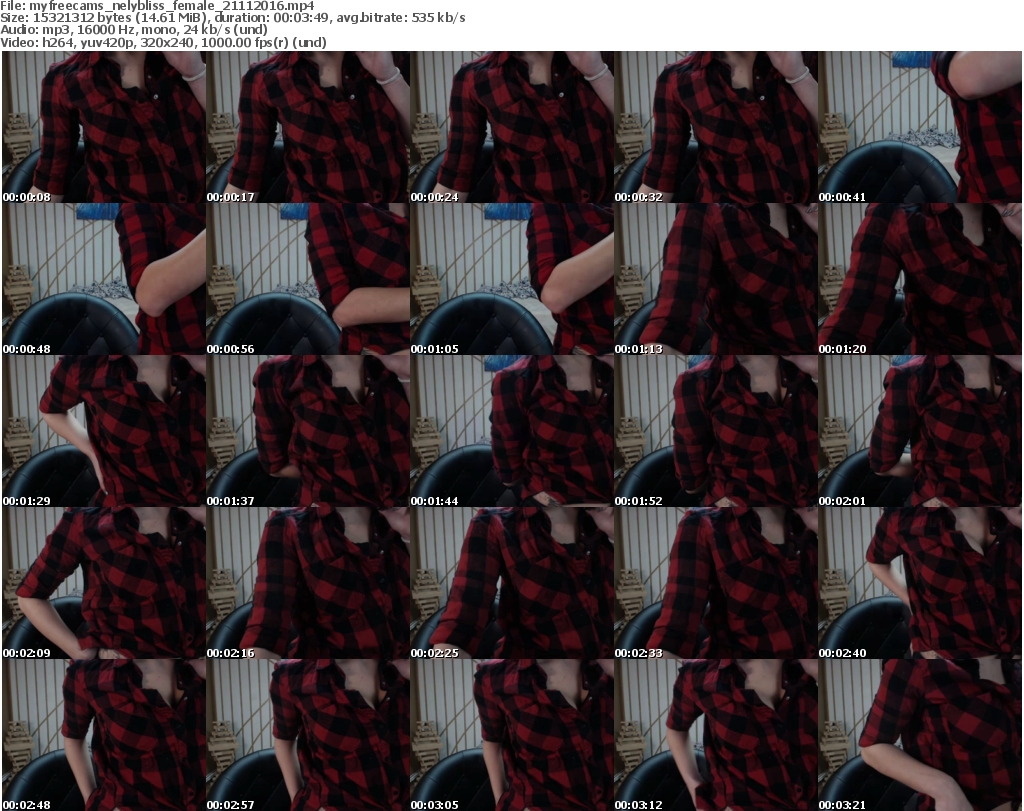Screen dimensions: 1024x811
Task: Click the Video line with h264 info
Action: (x=163, y=42)
